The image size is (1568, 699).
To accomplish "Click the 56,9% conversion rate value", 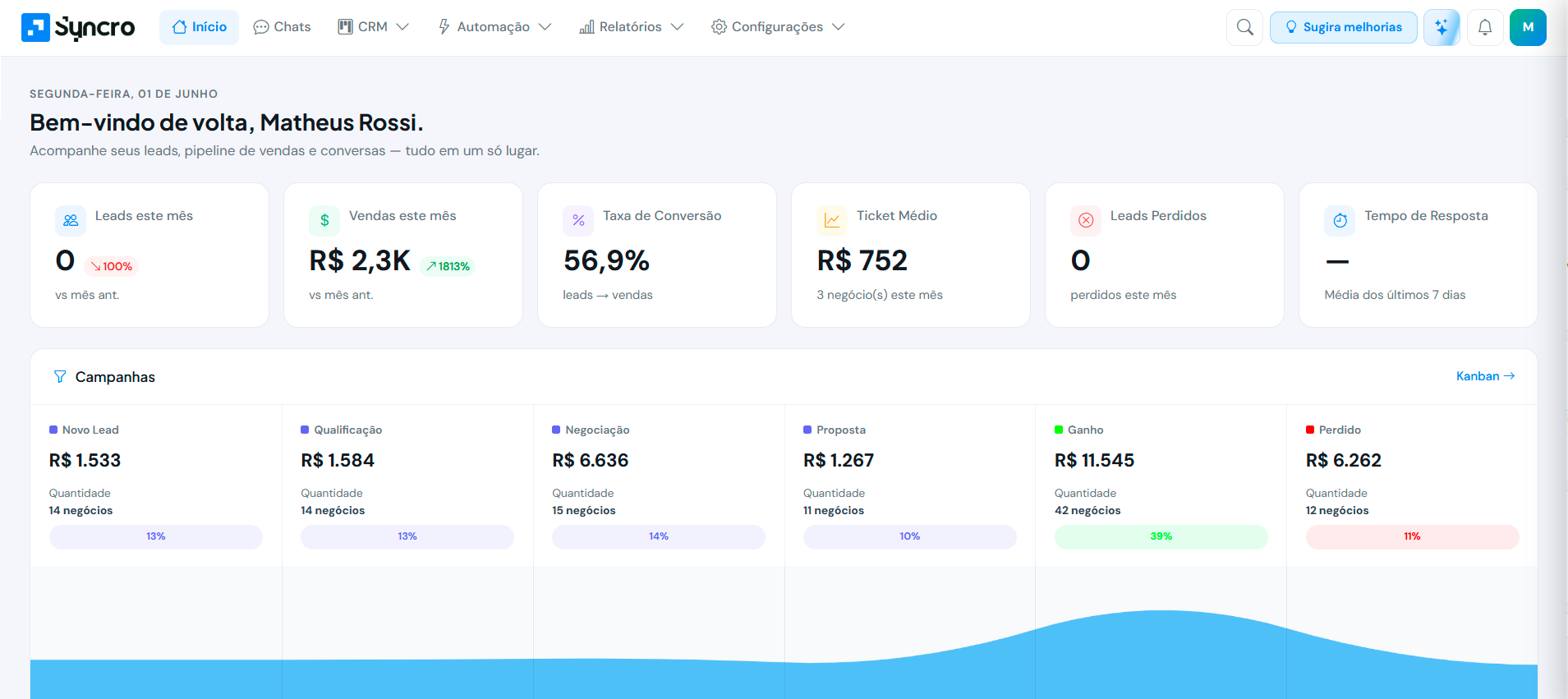I will (x=606, y=261).
